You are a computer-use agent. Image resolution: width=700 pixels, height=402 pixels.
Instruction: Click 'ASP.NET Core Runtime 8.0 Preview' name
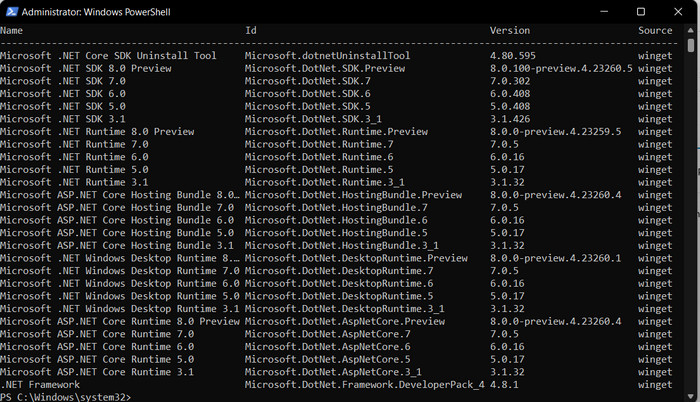coord(148,322)
